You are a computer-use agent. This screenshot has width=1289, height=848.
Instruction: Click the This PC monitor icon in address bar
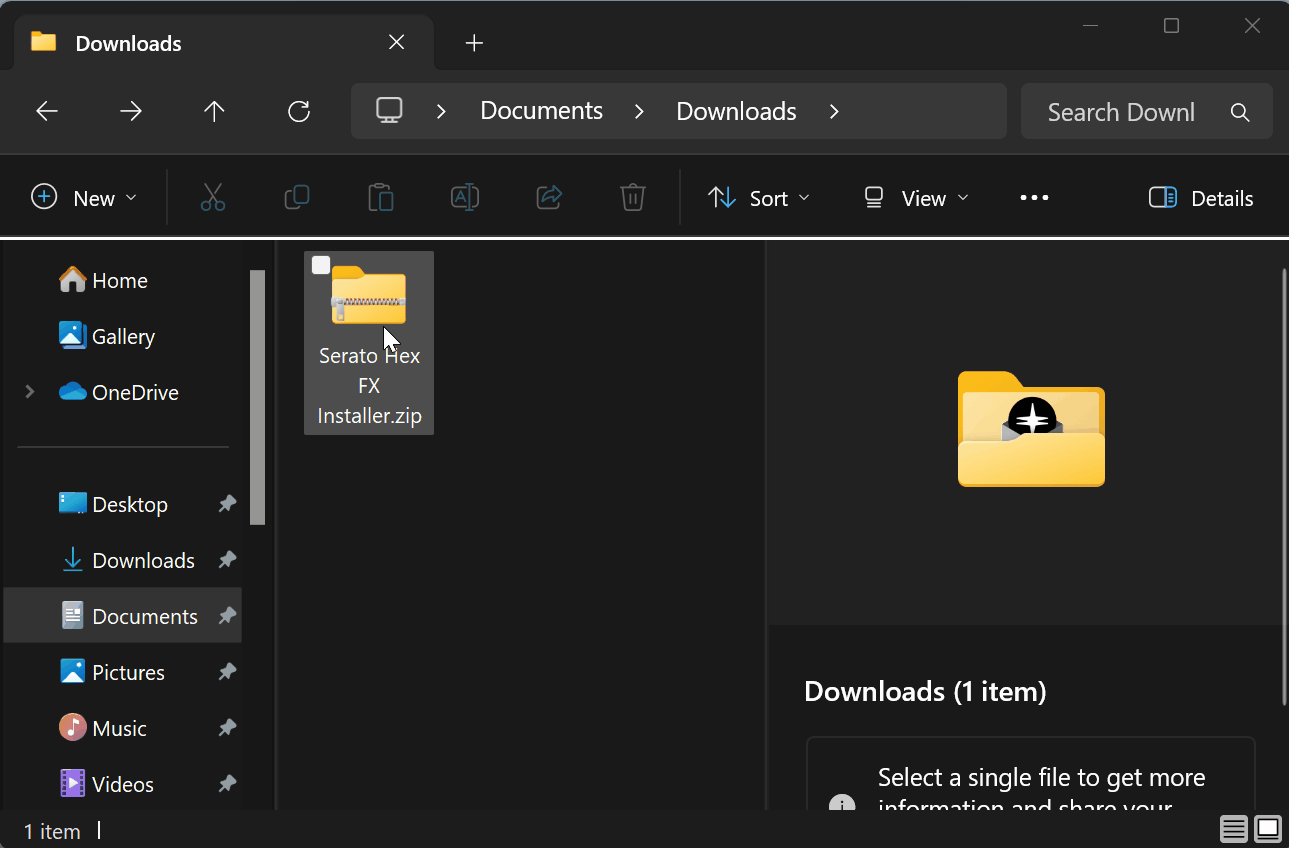click(x=389, y=110)
